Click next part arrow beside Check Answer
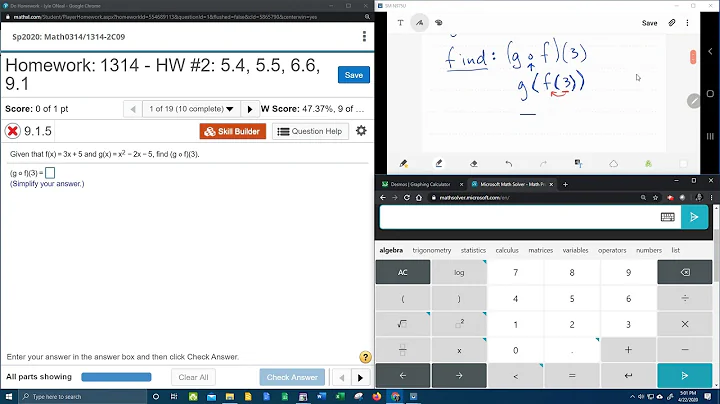 (x=360, y=377)
